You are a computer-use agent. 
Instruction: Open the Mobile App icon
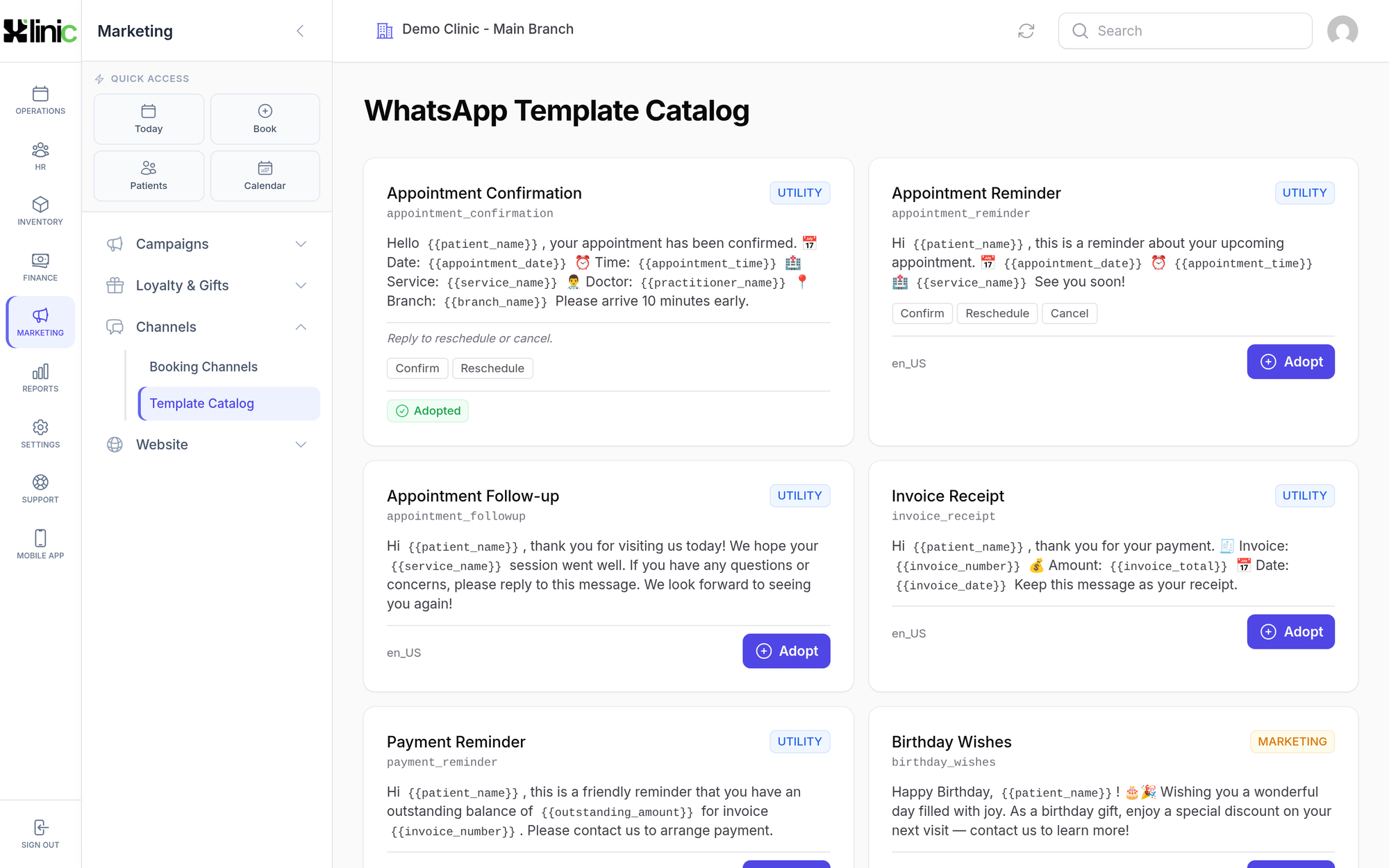tap(40, 538)
